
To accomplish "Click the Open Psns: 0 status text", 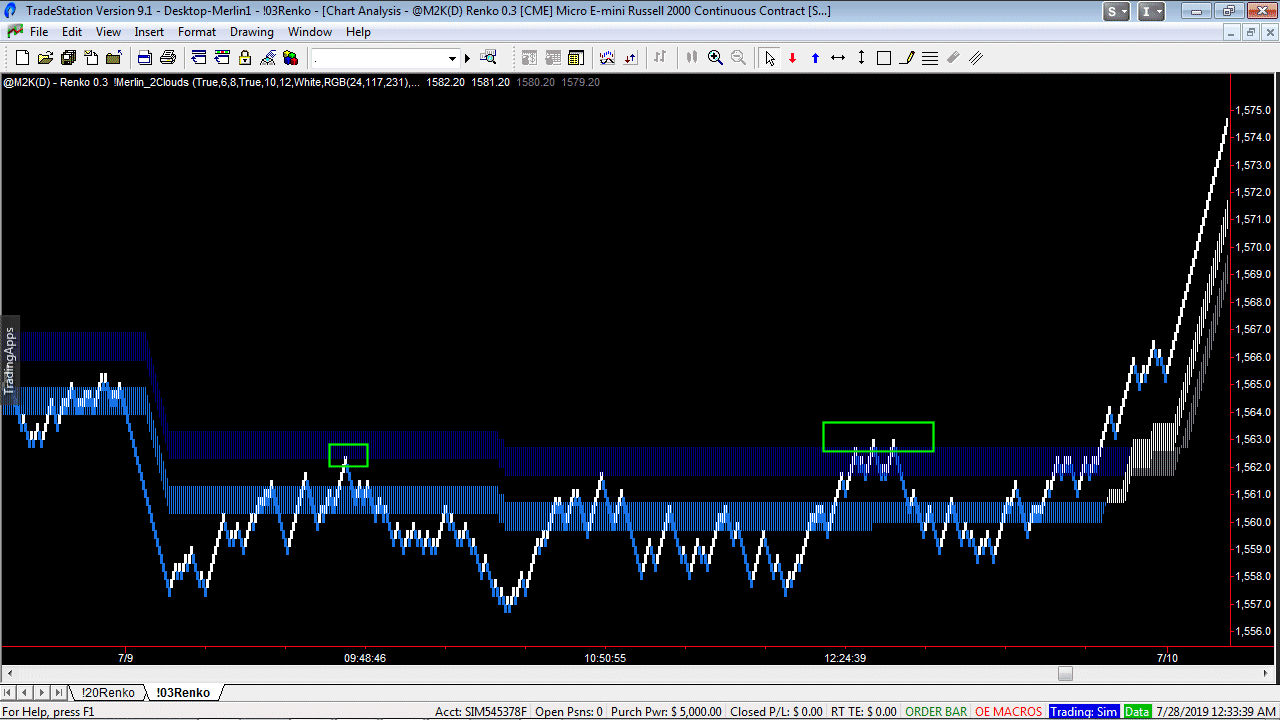I will pyautogui.click(x=569, y=712).
